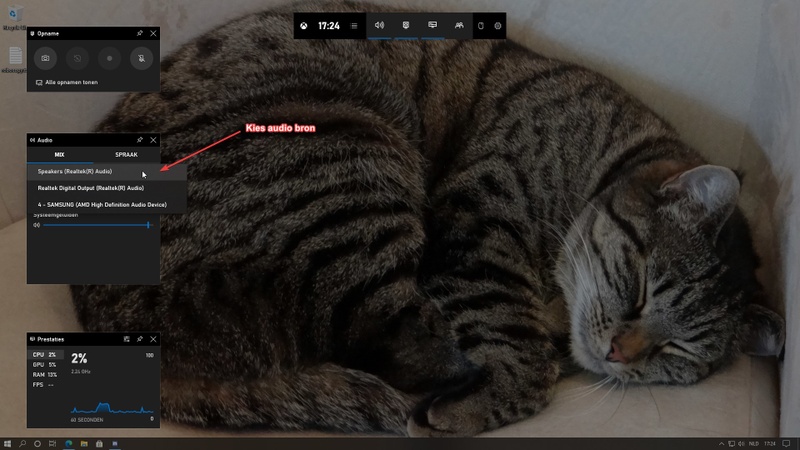Screen dimensions: 800x450
Task: Start recording with the round record button
Action: pos(109,58)
